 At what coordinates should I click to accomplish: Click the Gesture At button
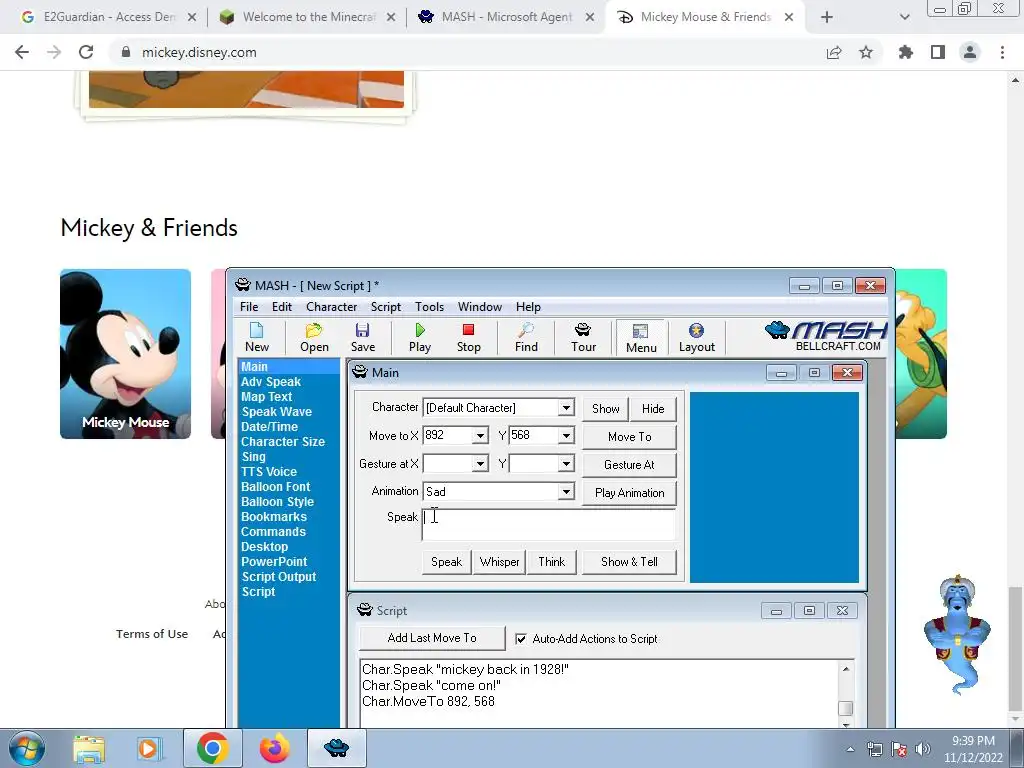click(x=630, y=465)
